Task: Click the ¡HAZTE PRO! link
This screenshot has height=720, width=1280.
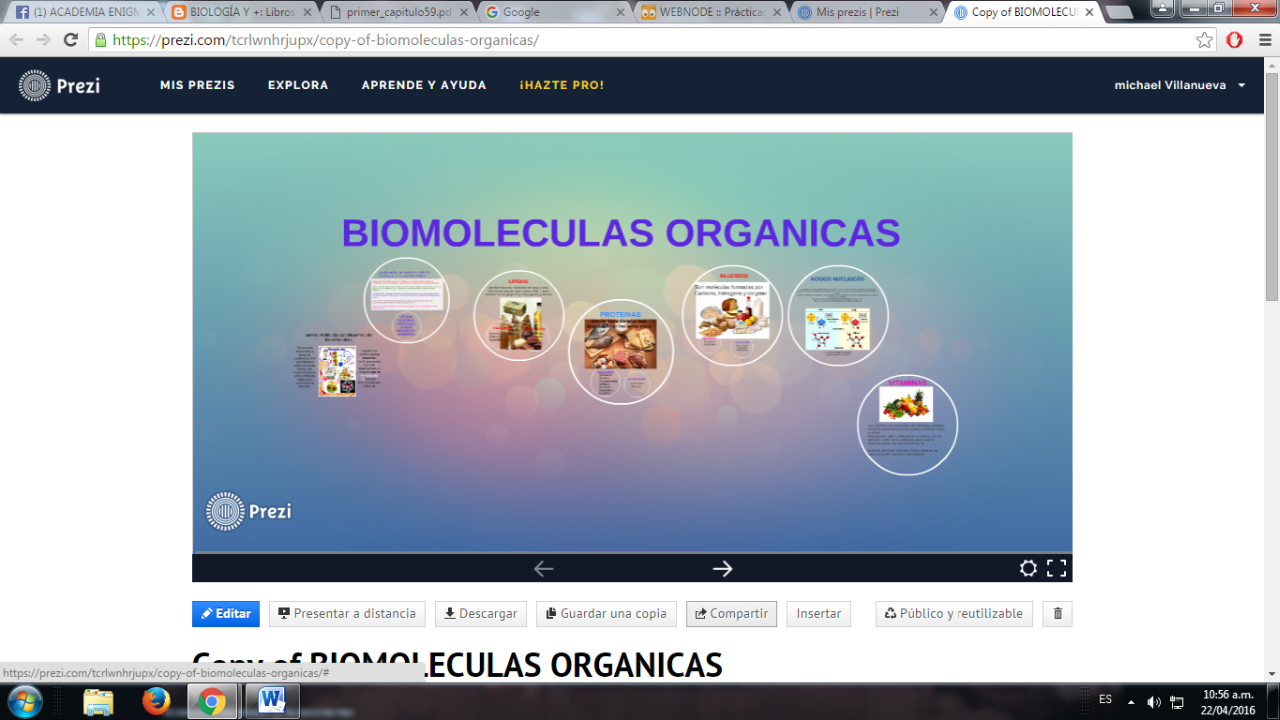Action: [x=561, y=86]
